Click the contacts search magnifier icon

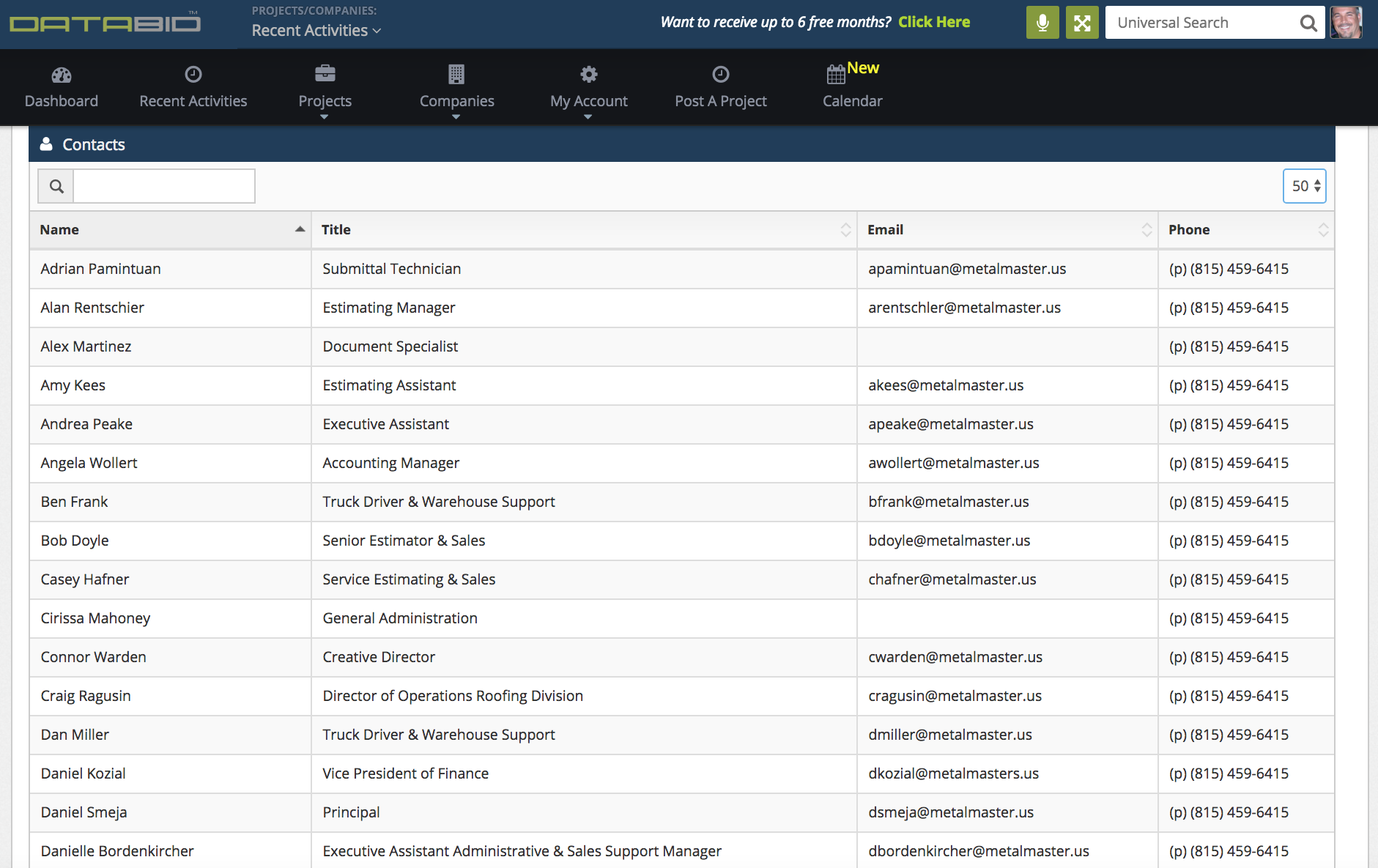tap(55, 186)
